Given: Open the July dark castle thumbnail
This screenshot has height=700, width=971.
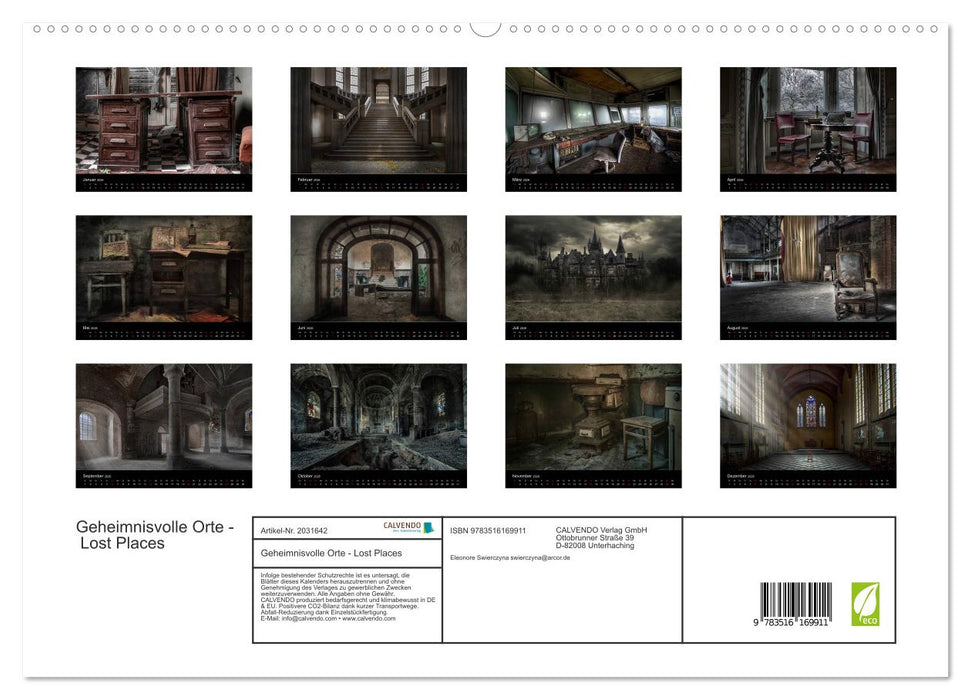Looking at the screenshot, I should tap(593, 269).
